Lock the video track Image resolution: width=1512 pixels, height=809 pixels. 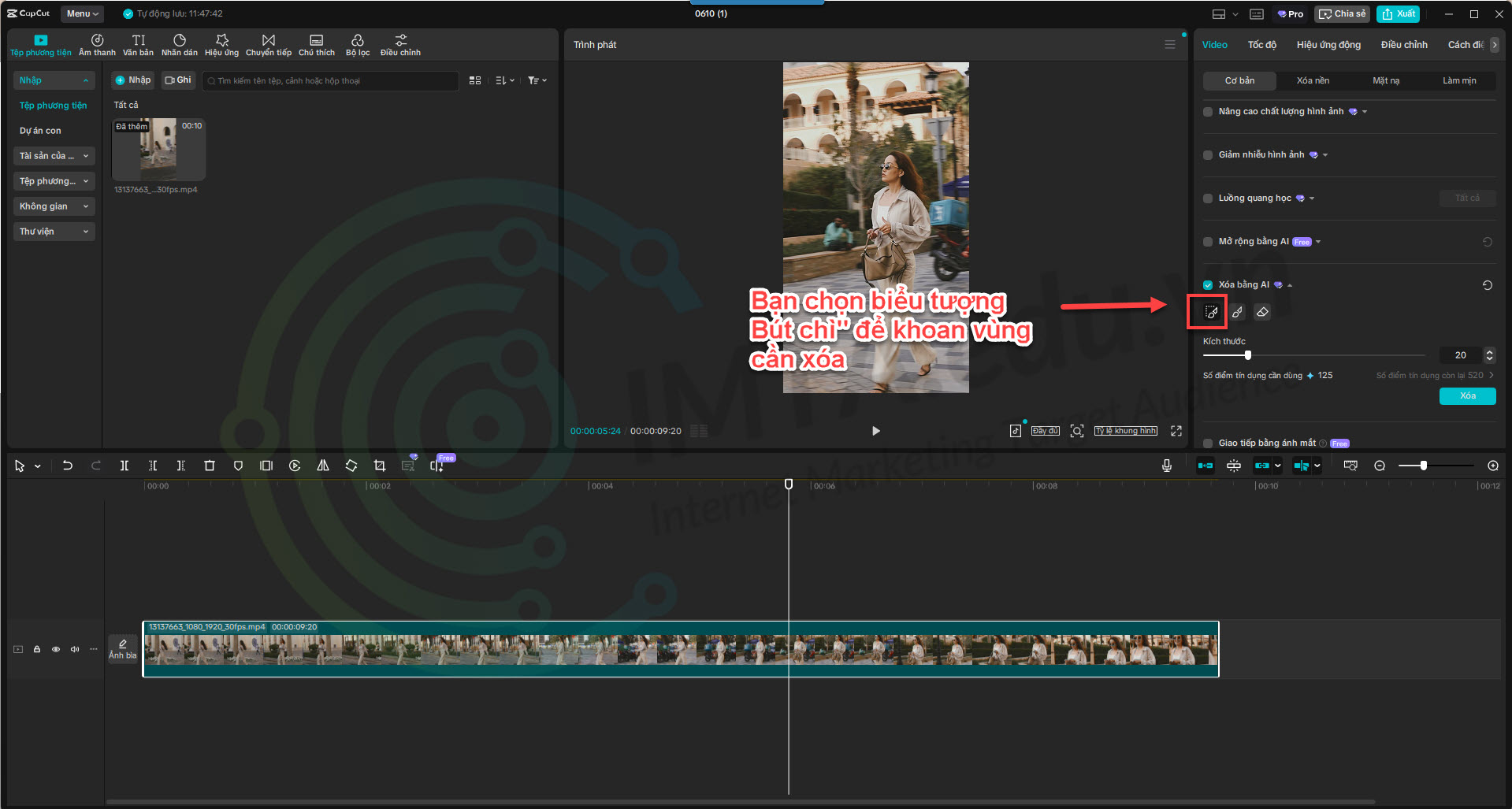pyautogui.click(x=37, y=650)
